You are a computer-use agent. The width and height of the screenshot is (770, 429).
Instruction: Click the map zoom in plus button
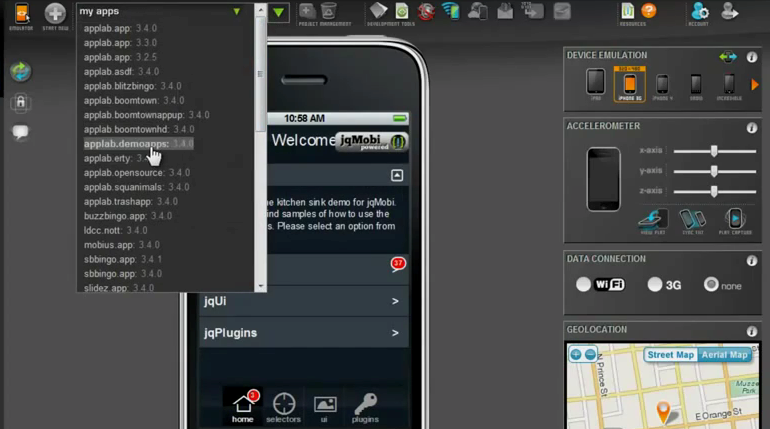576,354
